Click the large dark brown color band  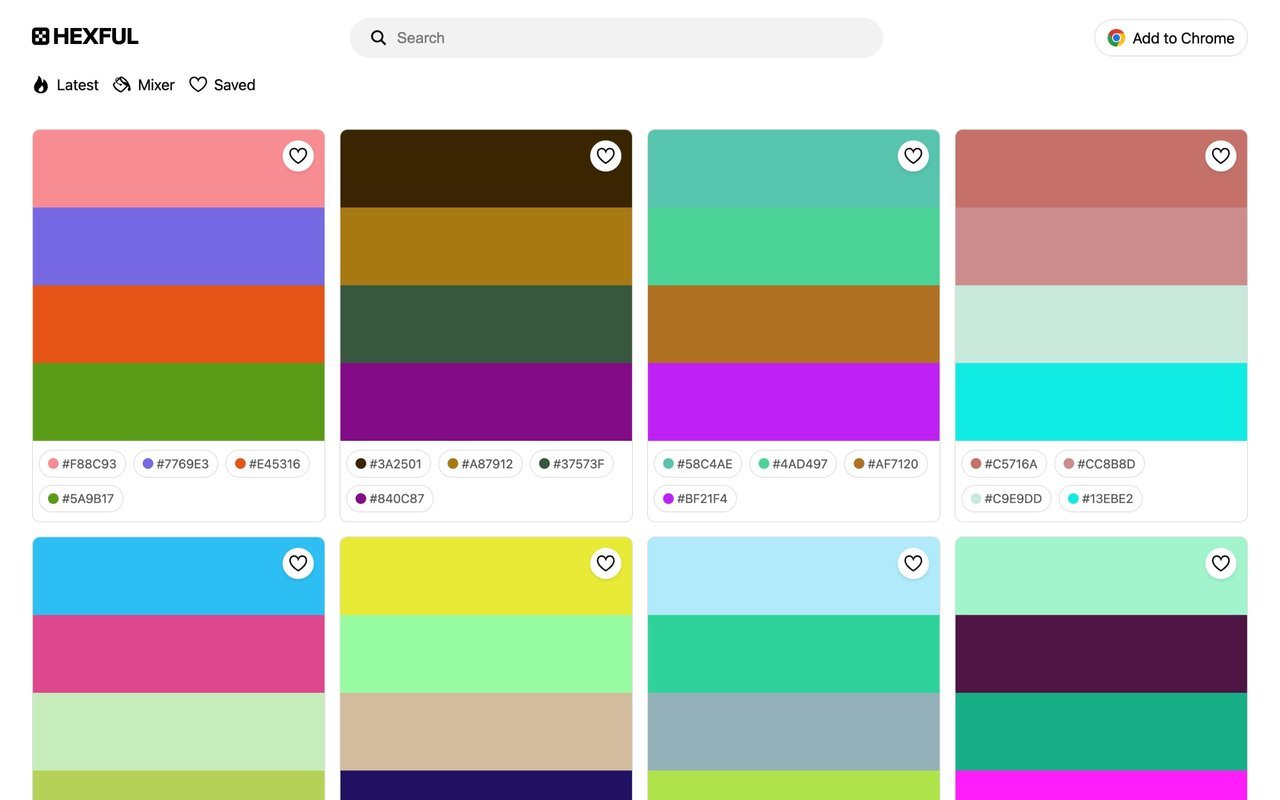[x=486, y=169]
